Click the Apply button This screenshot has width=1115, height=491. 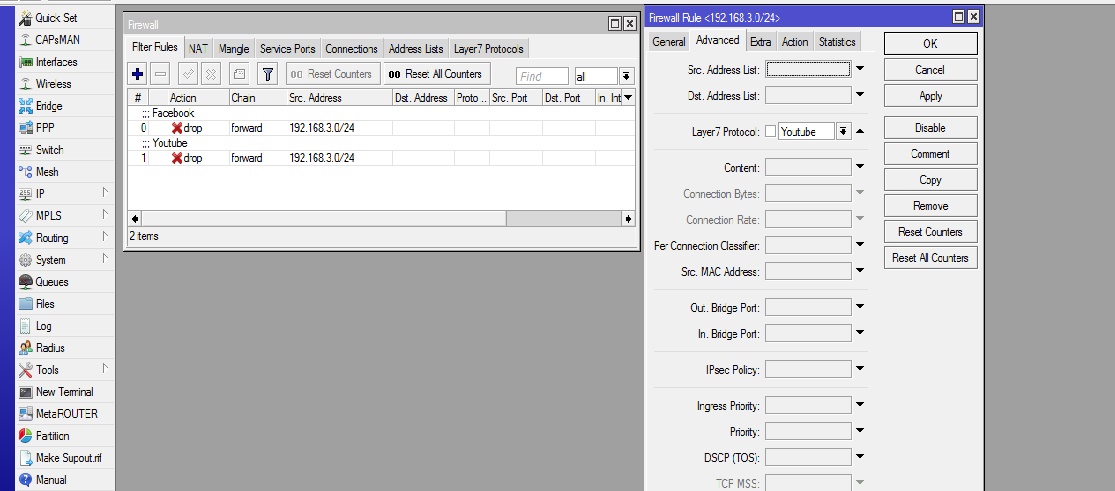[x=930, y=96]
